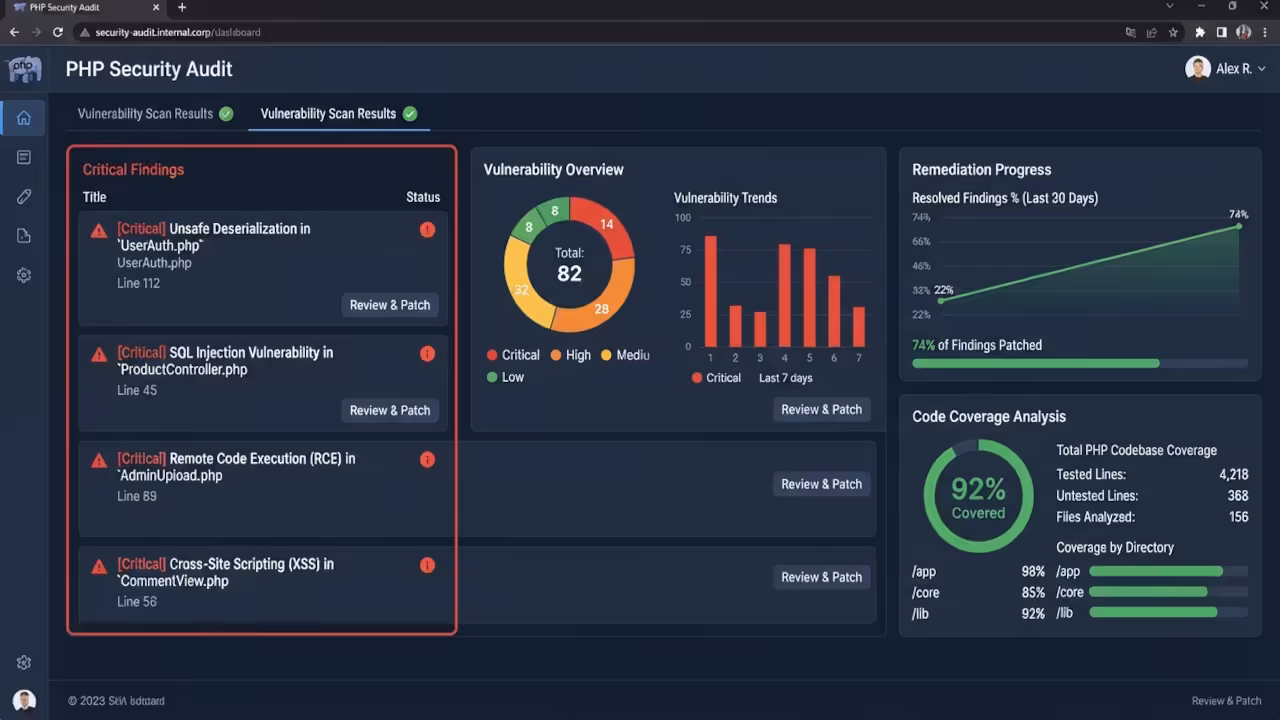1280x720 pixels.
Task: Toggle the Low legend item
Action: tap(505, 377)
